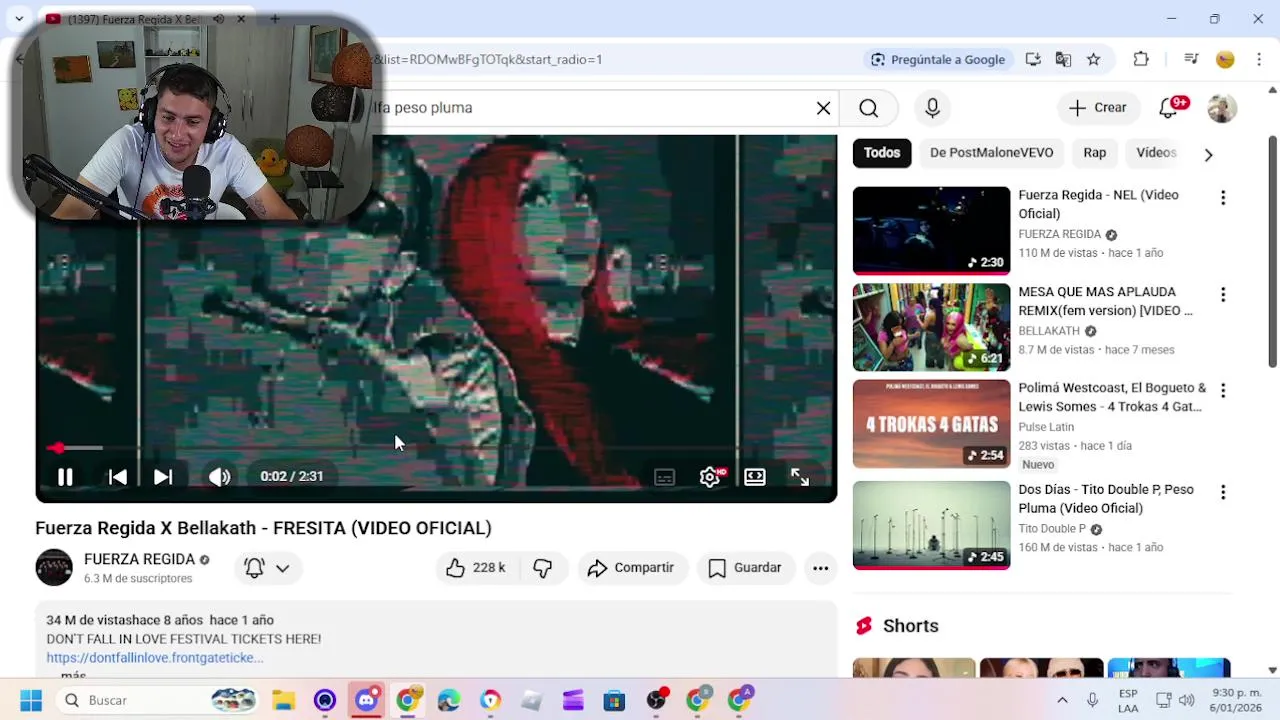Toggle subtitles in the video player
Viewport: 1280px width, 720px height.
(x=665, y=477)
